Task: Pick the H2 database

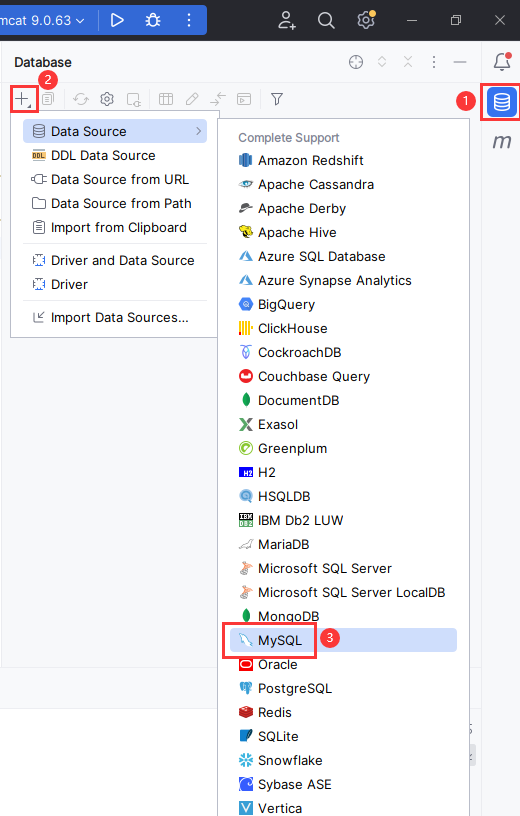Action: click(x=344, y=472)
